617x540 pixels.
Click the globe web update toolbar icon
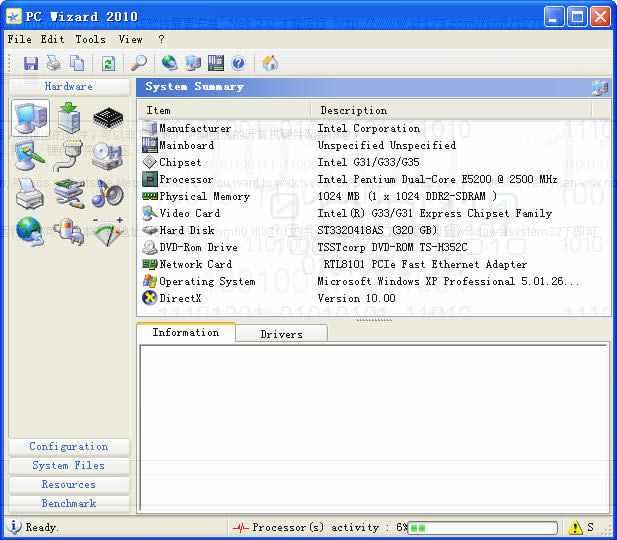coord(170,63)
